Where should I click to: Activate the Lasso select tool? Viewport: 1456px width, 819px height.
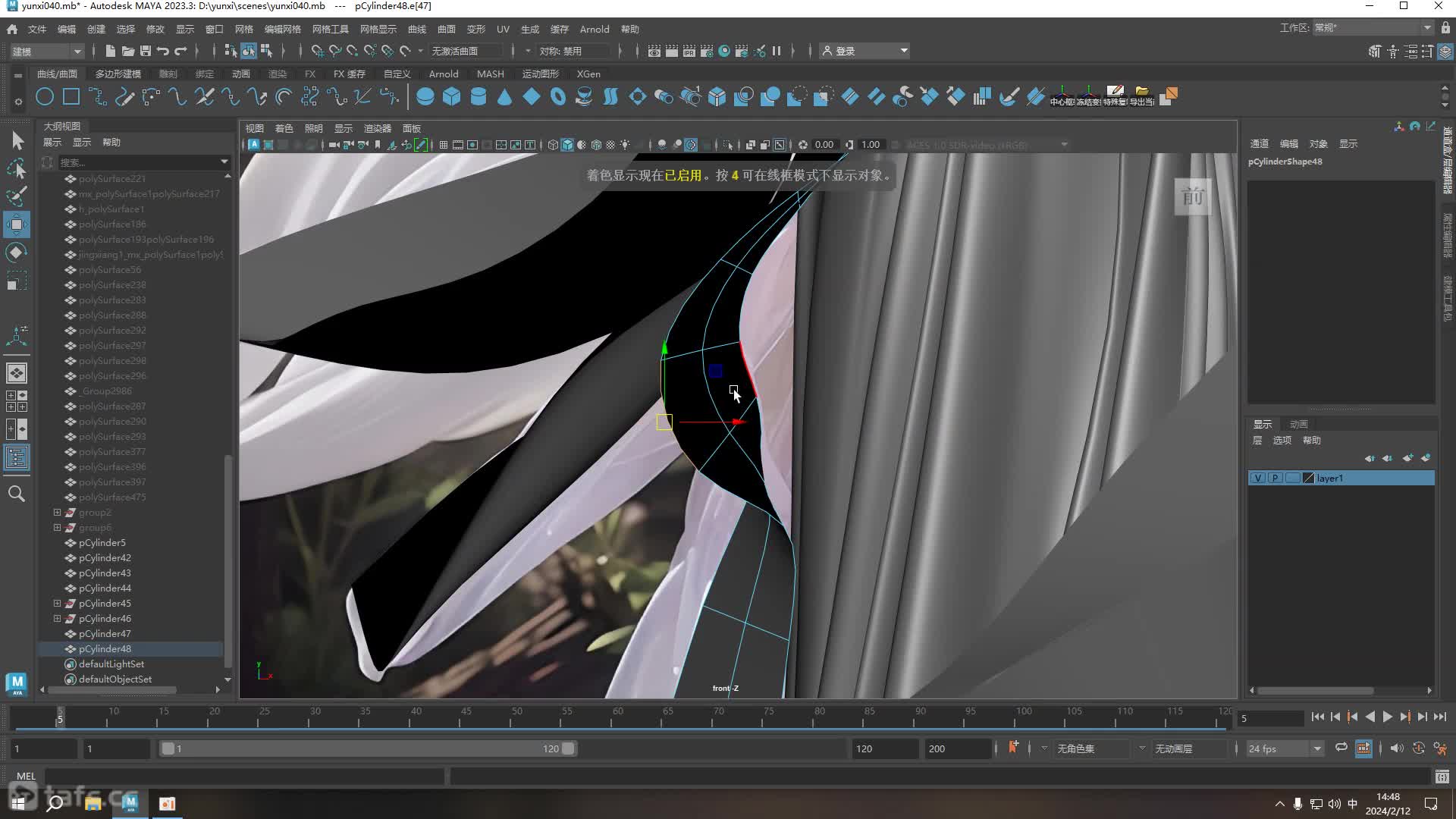point(17,168)
